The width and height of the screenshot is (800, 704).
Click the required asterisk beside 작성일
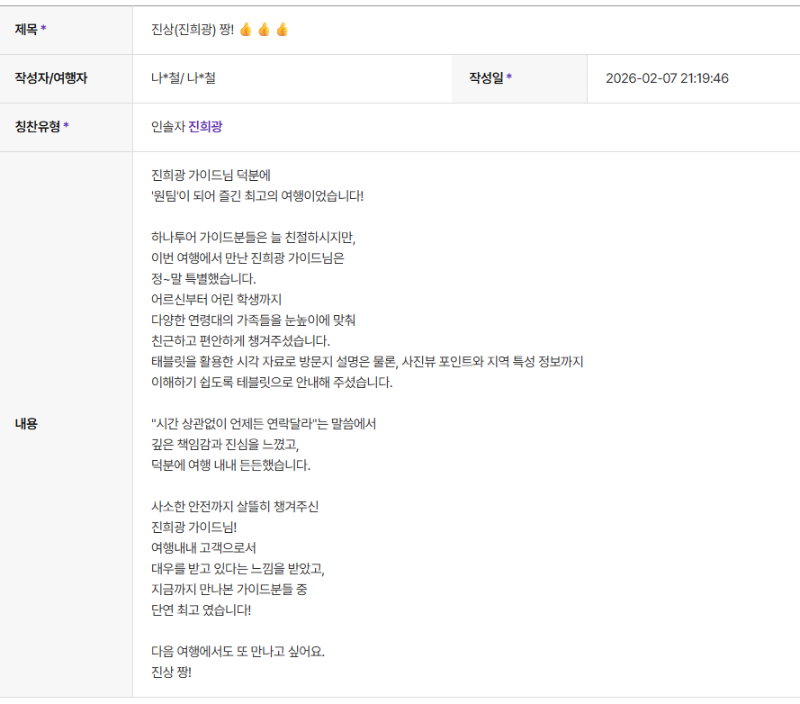coord(509,78)
